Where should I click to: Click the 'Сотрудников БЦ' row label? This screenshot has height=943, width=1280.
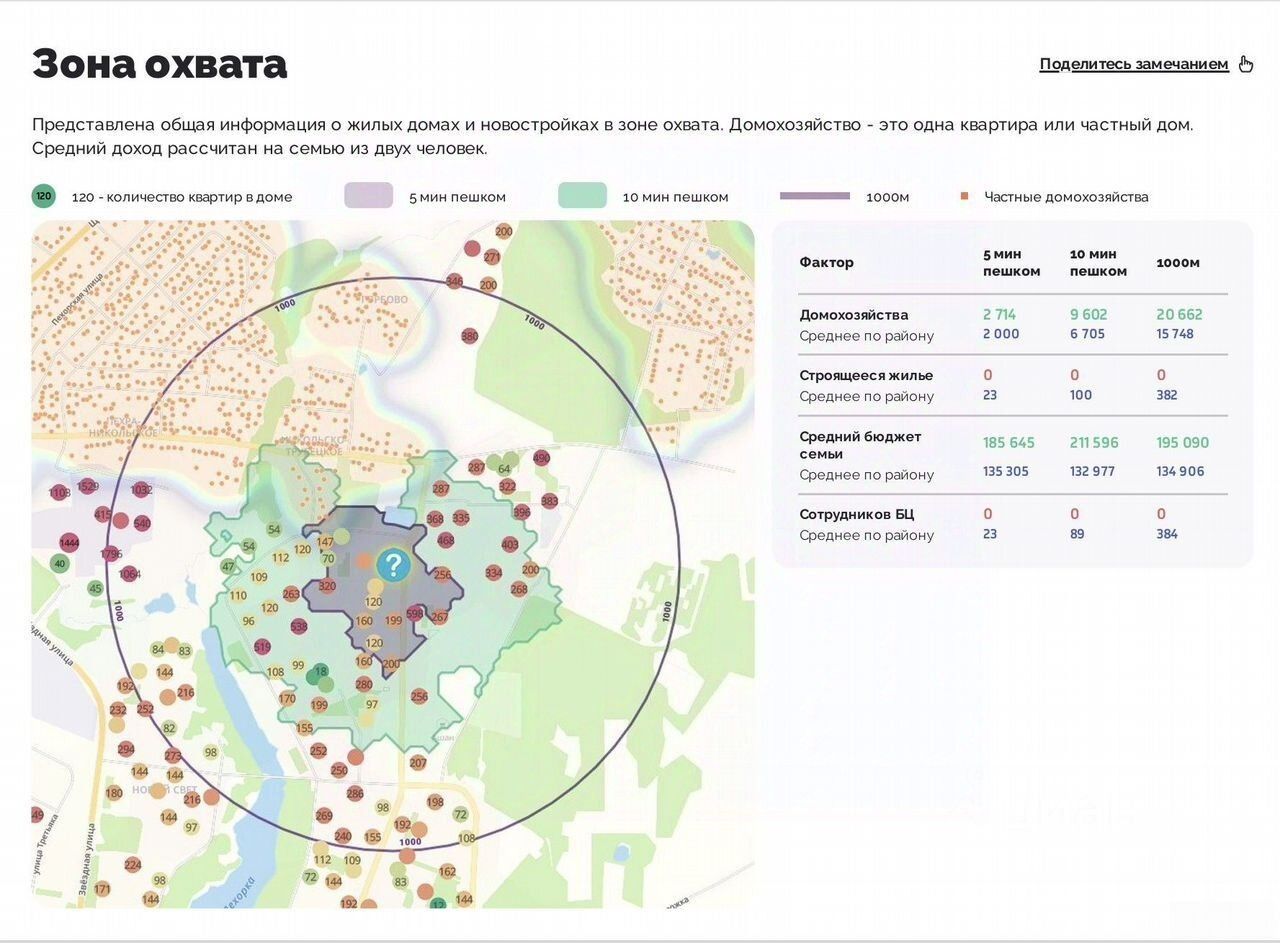[857, 515]
